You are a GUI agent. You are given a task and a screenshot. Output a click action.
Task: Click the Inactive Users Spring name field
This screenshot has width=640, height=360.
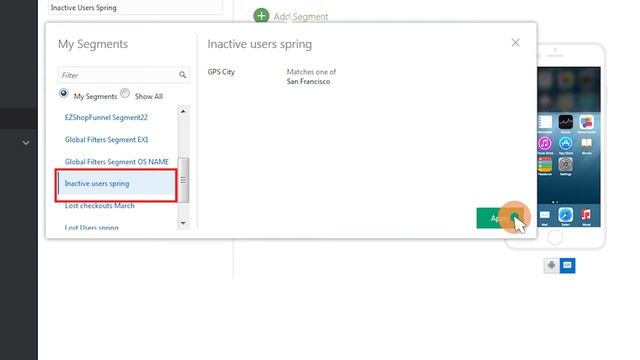(136, 7)
